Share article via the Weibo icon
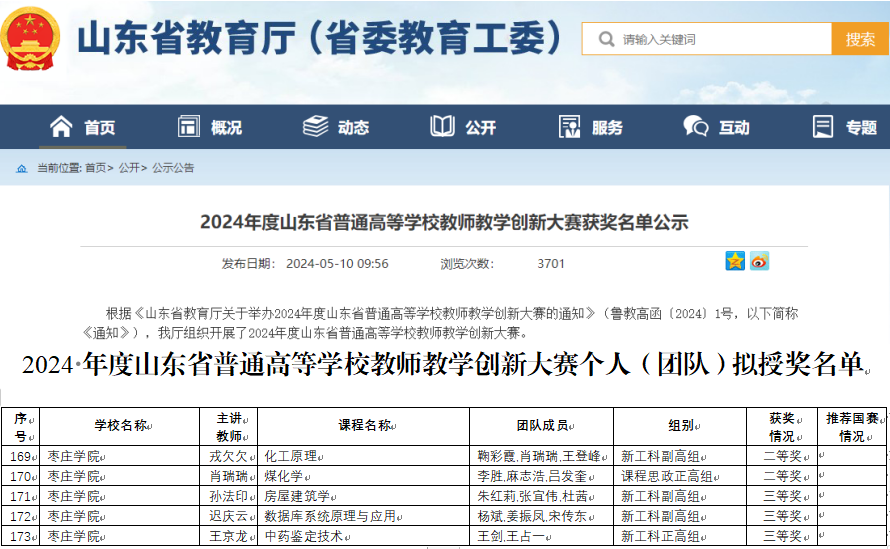 760,261
